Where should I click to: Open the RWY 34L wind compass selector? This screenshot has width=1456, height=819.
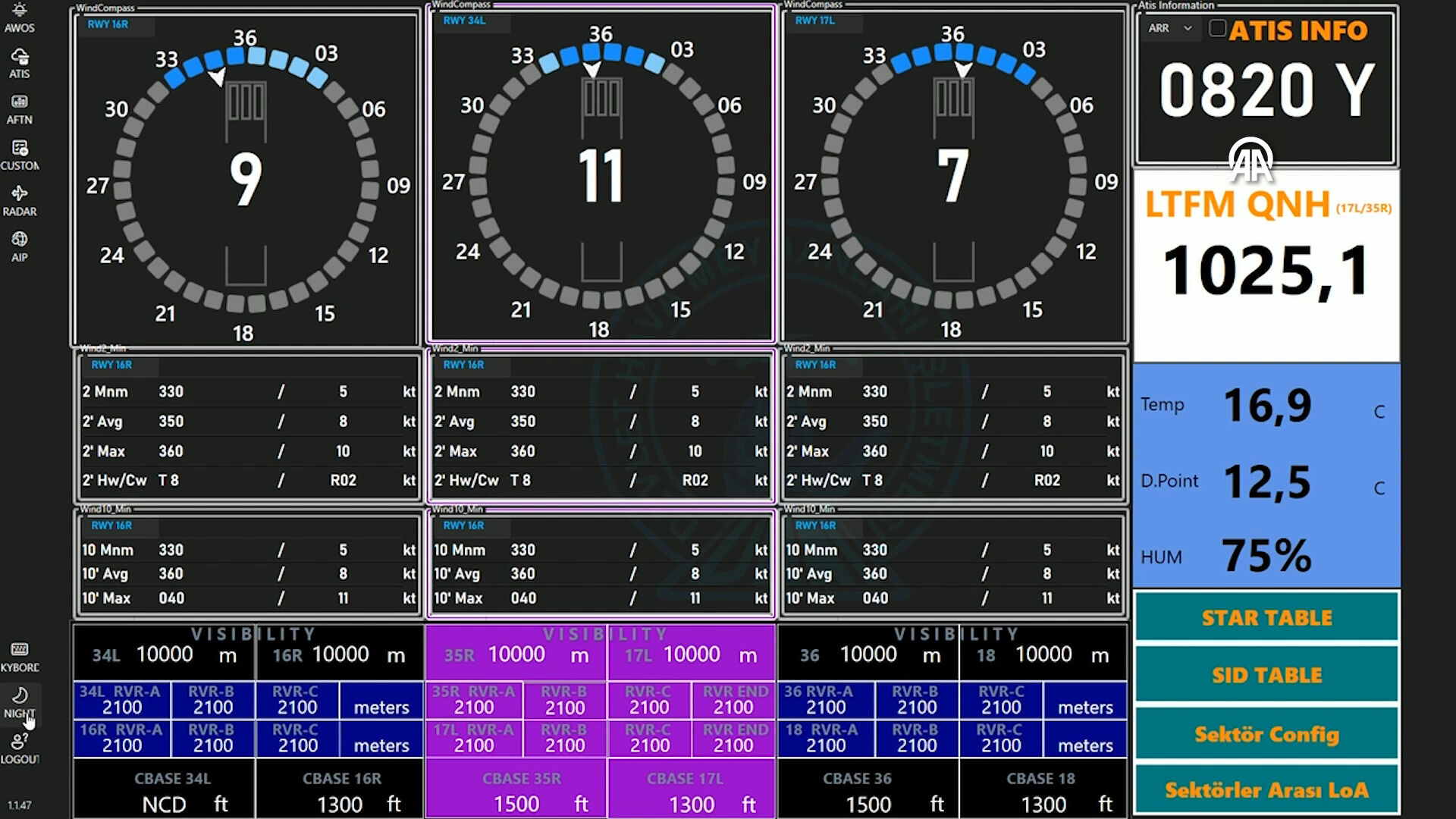pos(464,20)
